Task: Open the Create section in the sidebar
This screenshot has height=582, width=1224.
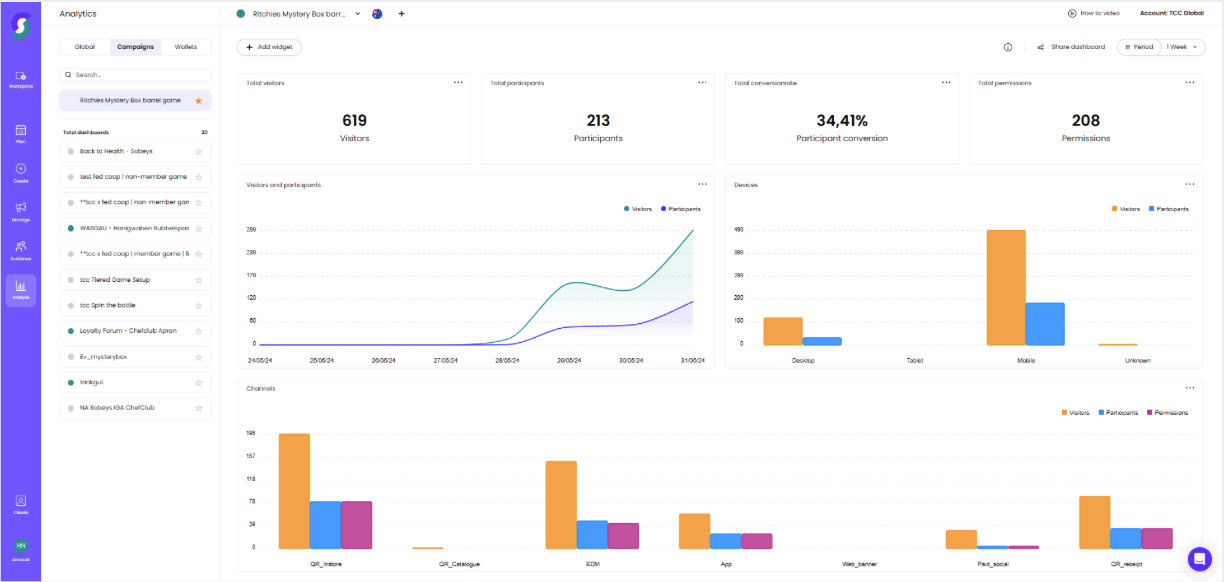Action: click(20, 172)
